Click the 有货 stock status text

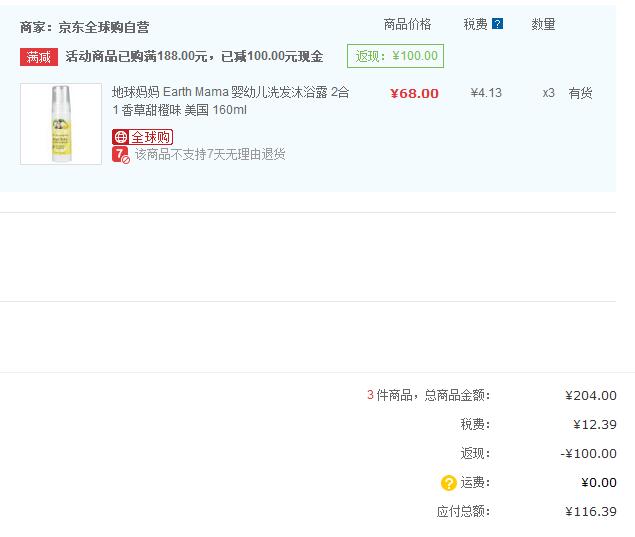580,93
